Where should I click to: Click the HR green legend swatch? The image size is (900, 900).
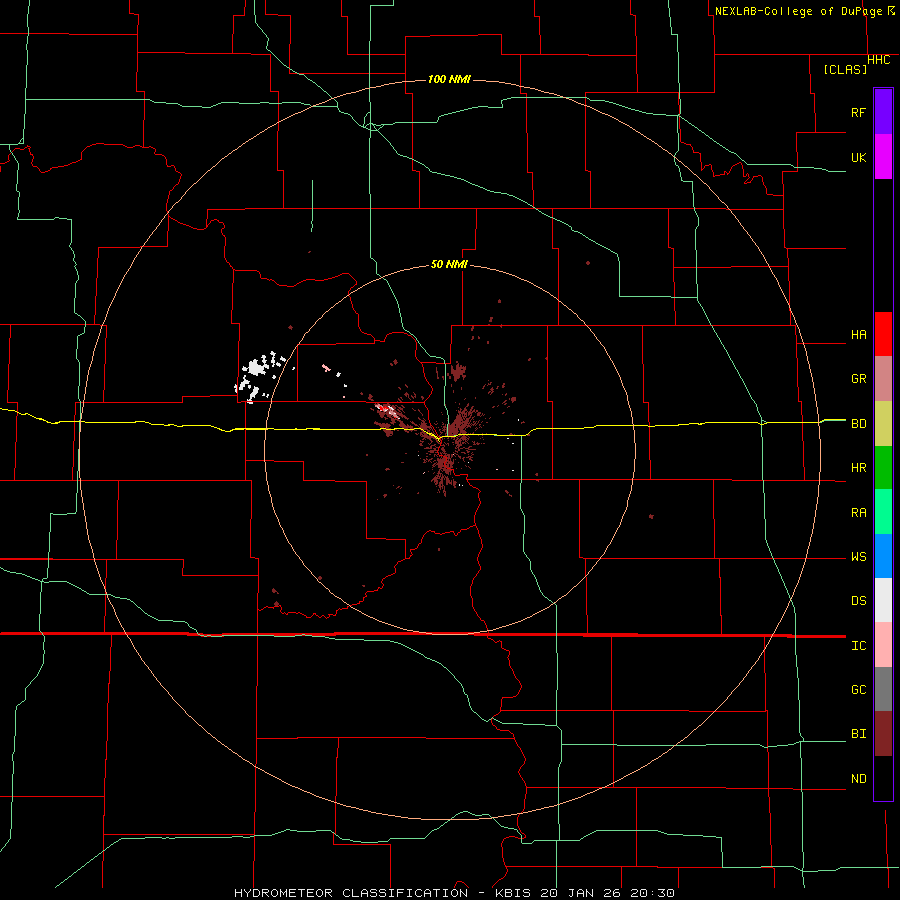(883, 468)
